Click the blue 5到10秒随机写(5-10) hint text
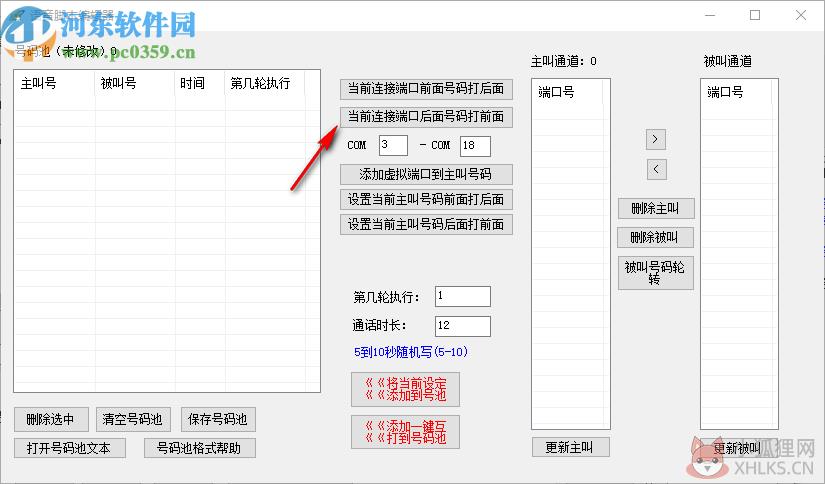This screenshot has width=825, height=484. coord(411,352)
